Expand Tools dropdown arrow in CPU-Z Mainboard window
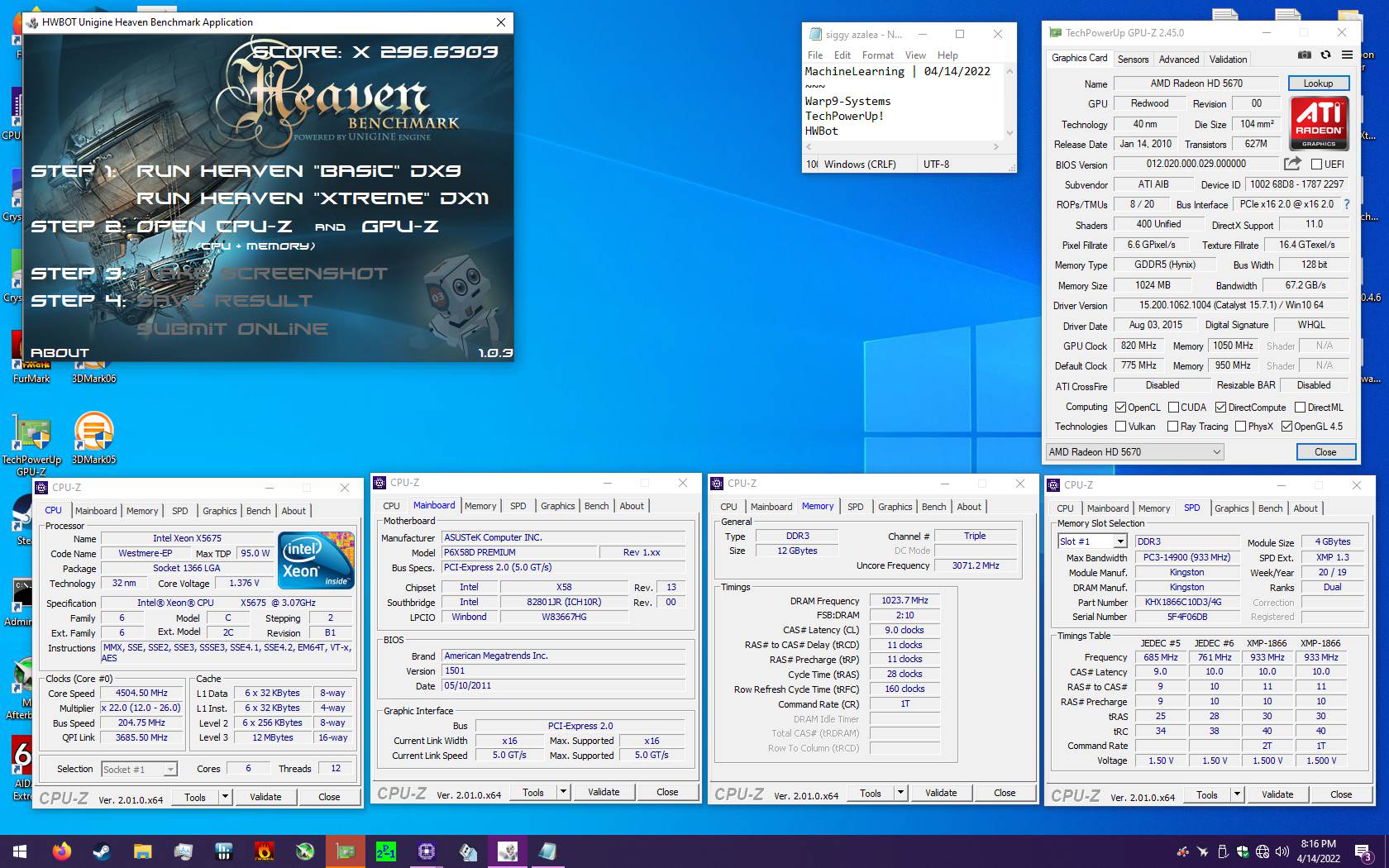 pos(563,792)
